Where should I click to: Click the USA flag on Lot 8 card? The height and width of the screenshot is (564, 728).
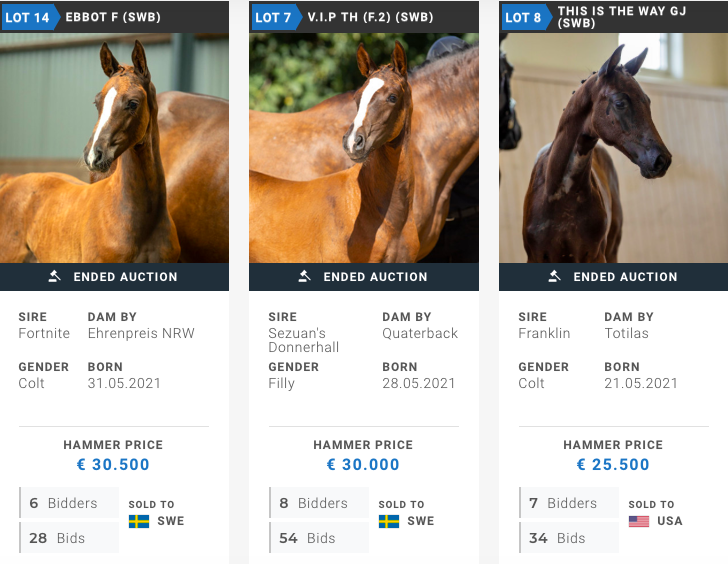coord(639,521)
